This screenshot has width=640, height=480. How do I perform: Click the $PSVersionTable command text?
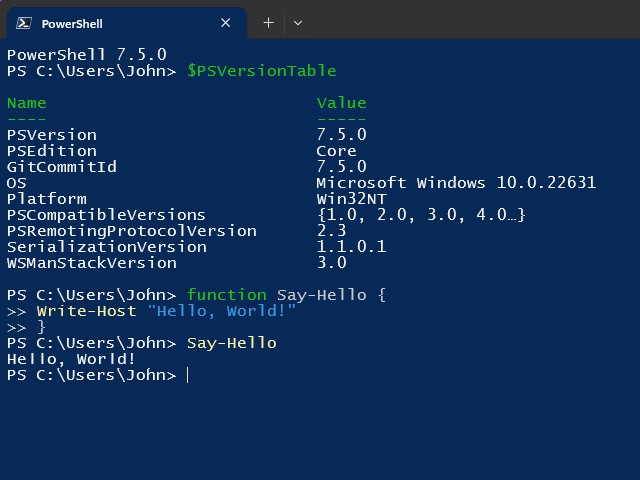click(x=261, y=71)
